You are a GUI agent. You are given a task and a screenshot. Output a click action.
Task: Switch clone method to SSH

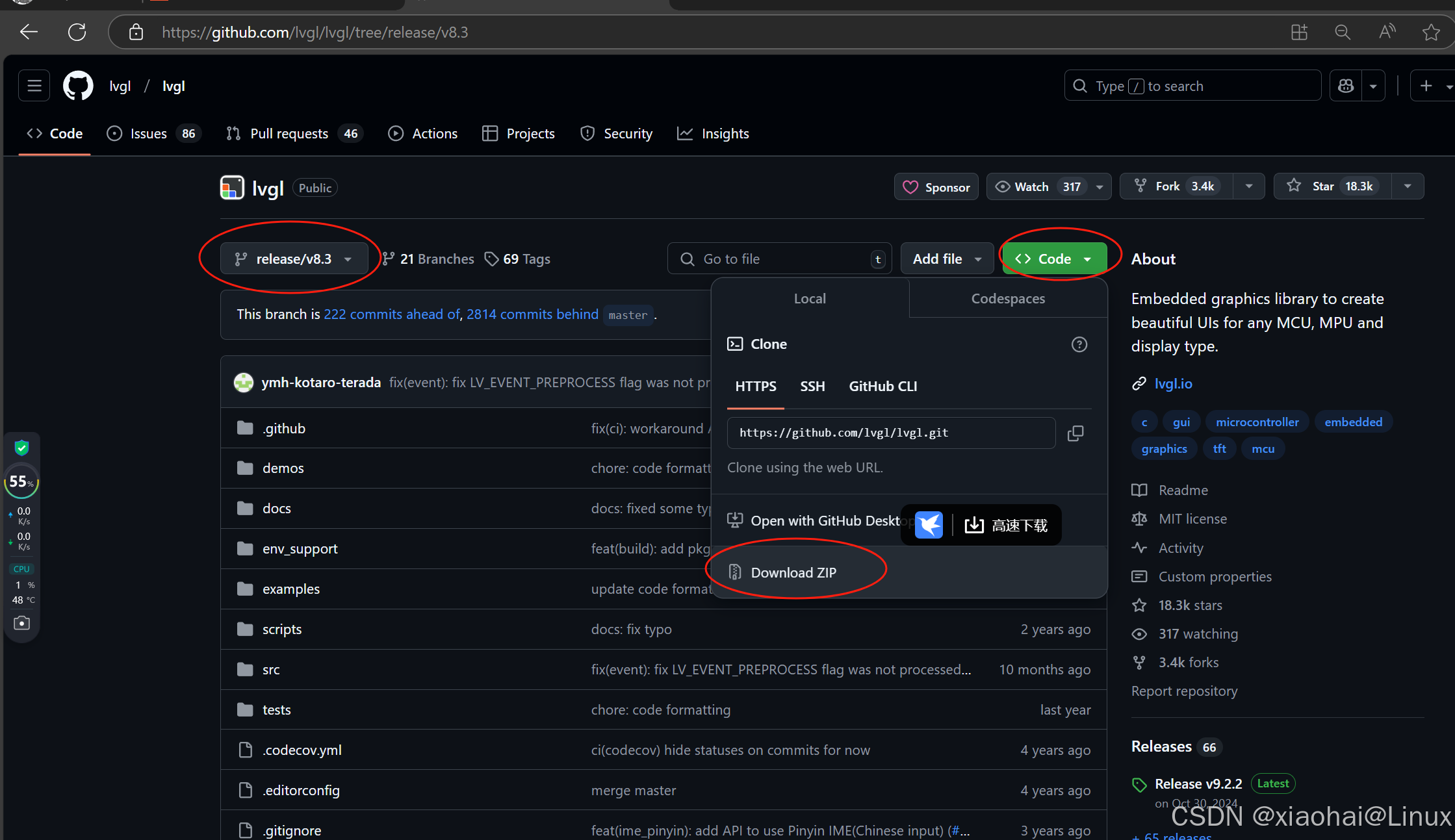click(812, 387)
